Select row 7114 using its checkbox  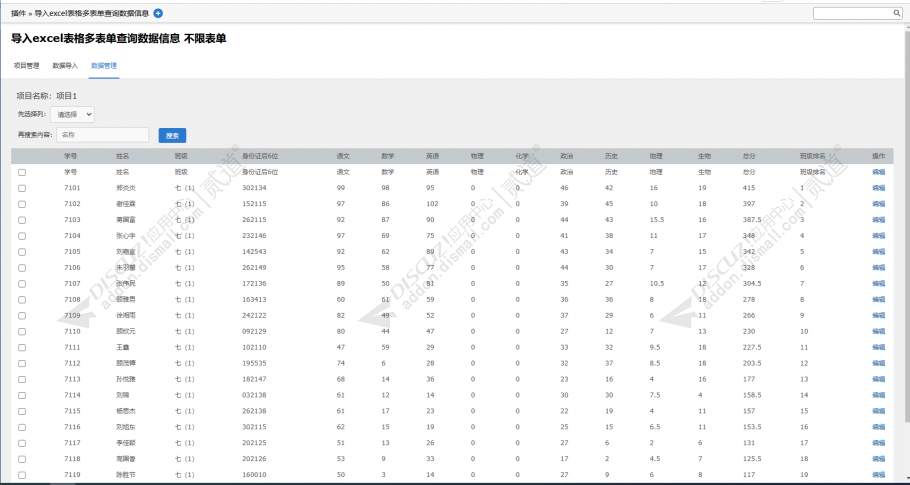coord(22,396)
